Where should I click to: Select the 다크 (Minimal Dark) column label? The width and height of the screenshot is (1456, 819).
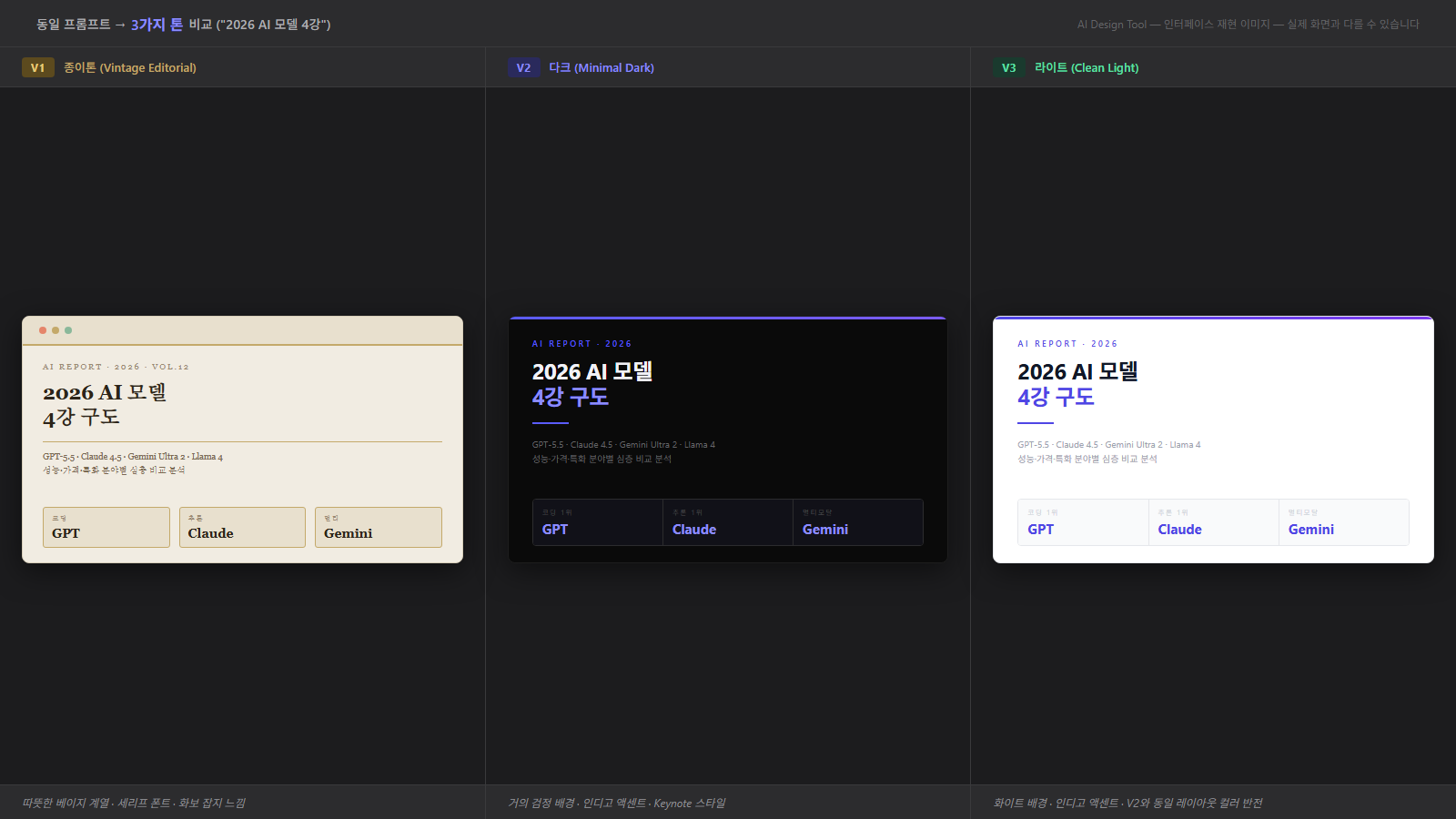click(602, 67)
